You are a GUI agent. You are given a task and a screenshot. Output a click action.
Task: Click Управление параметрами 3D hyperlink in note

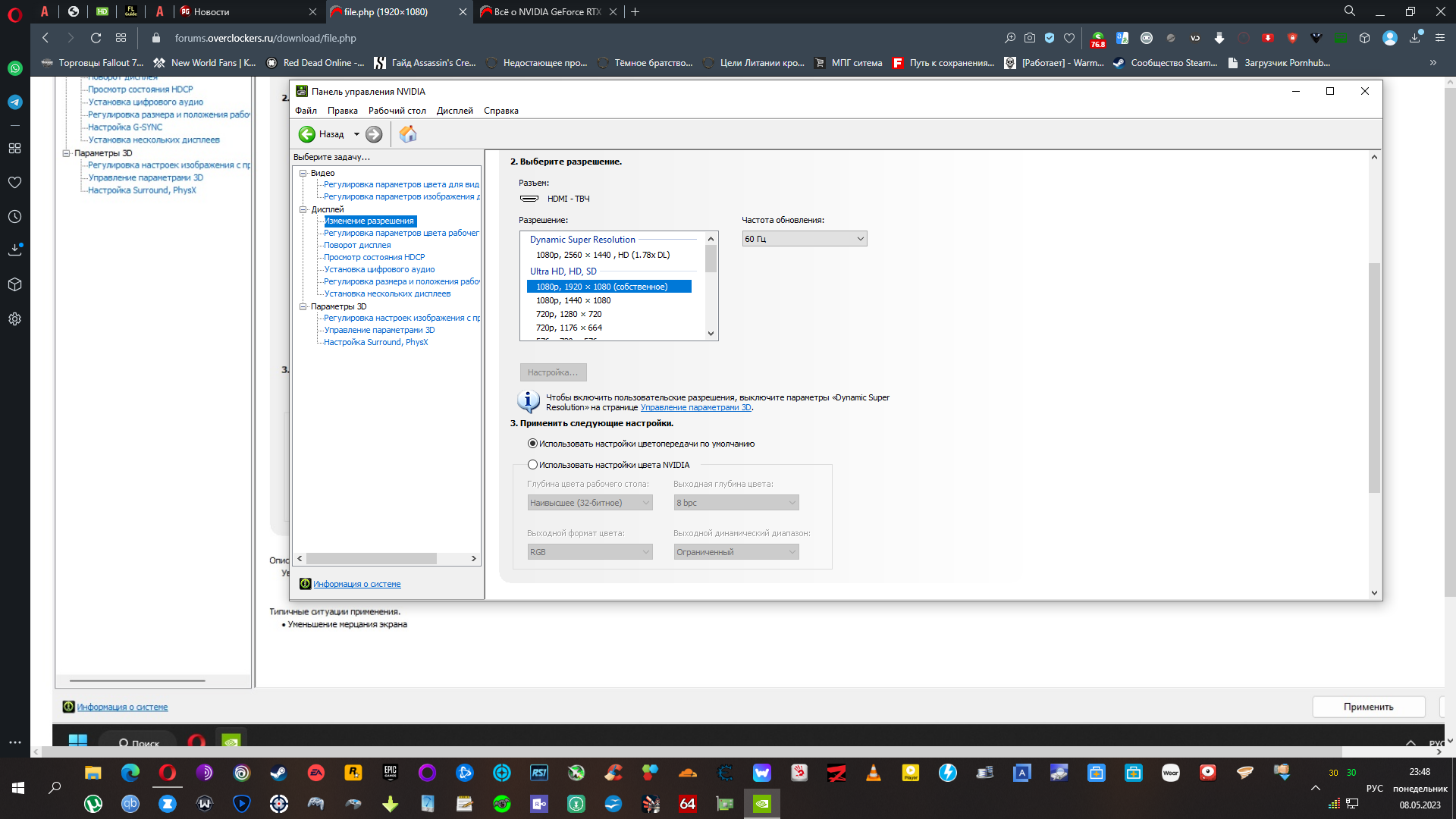pyautogui.click(x=695, y=408)
